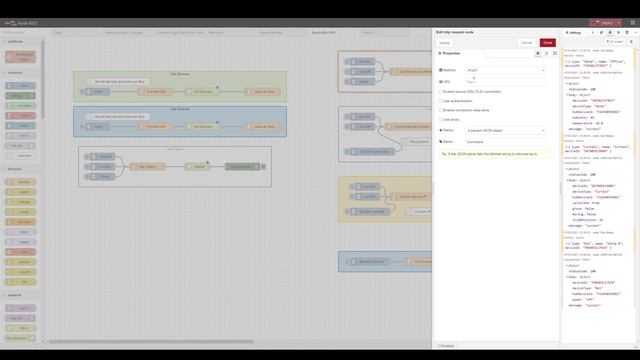Expand the sidebar tab list dropdown arrow
640x360 pixels.
(x=636, y=32)
